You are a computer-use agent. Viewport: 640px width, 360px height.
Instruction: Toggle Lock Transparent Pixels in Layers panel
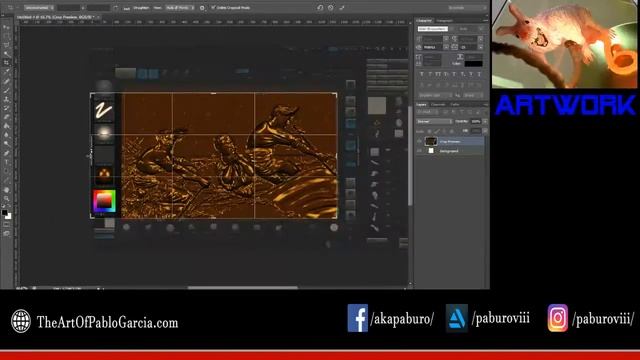pos(429,131)
